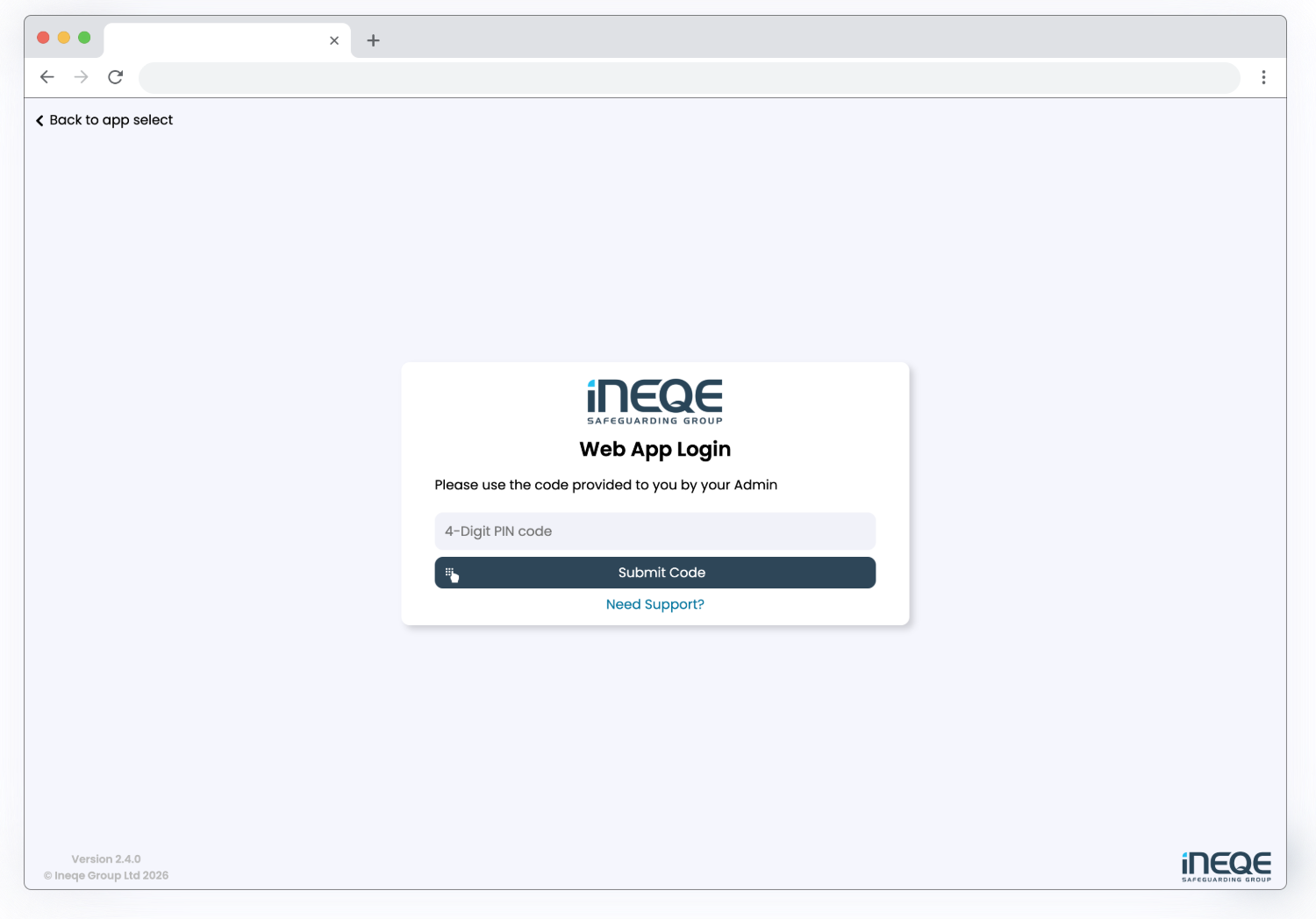
Task: Click the browser back arrow
Action: [47, 77]
